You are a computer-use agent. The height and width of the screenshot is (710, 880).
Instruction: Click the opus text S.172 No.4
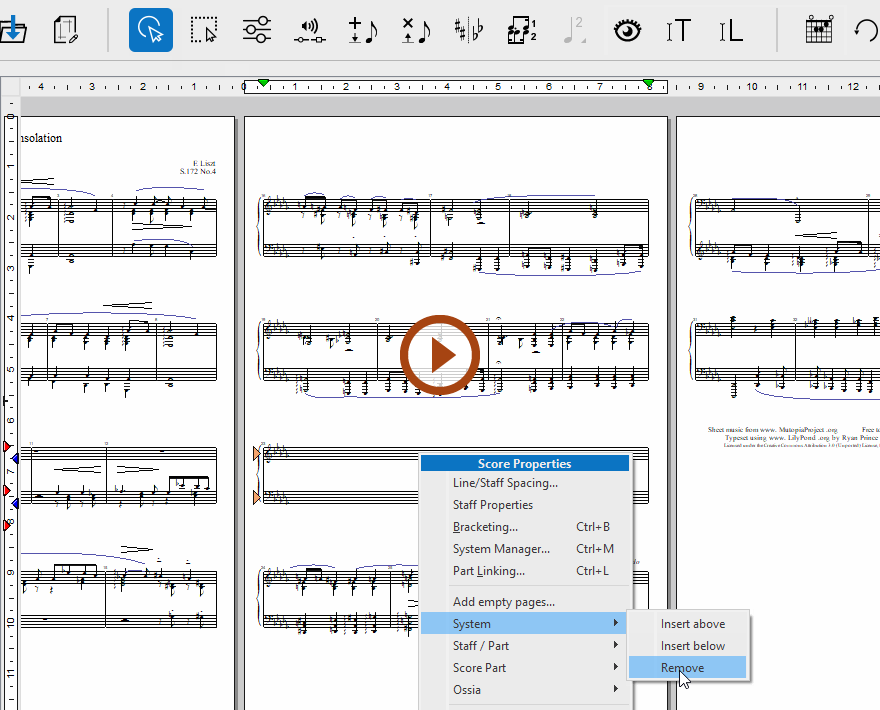[x=198, y=171]
